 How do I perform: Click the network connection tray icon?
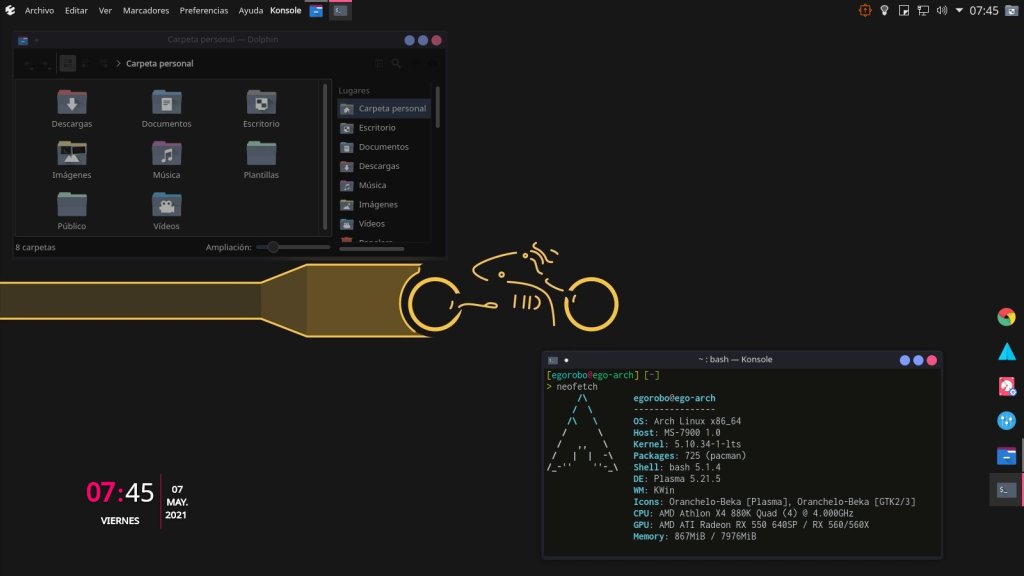coord(922,11)
